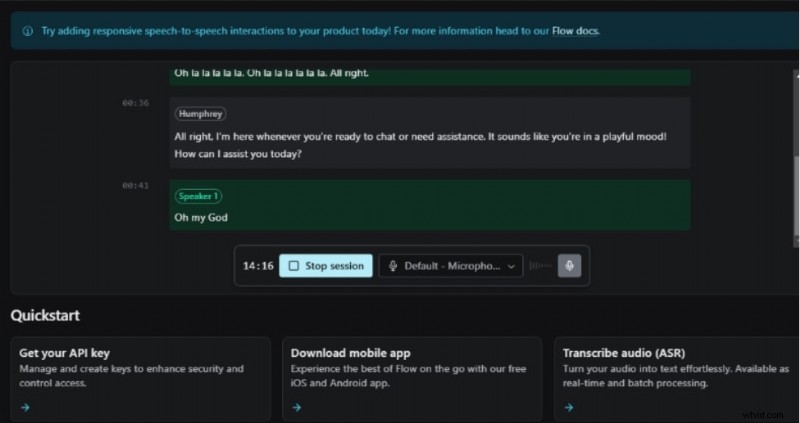Click the 00:36 transcript timestamp

pos(135,103)
